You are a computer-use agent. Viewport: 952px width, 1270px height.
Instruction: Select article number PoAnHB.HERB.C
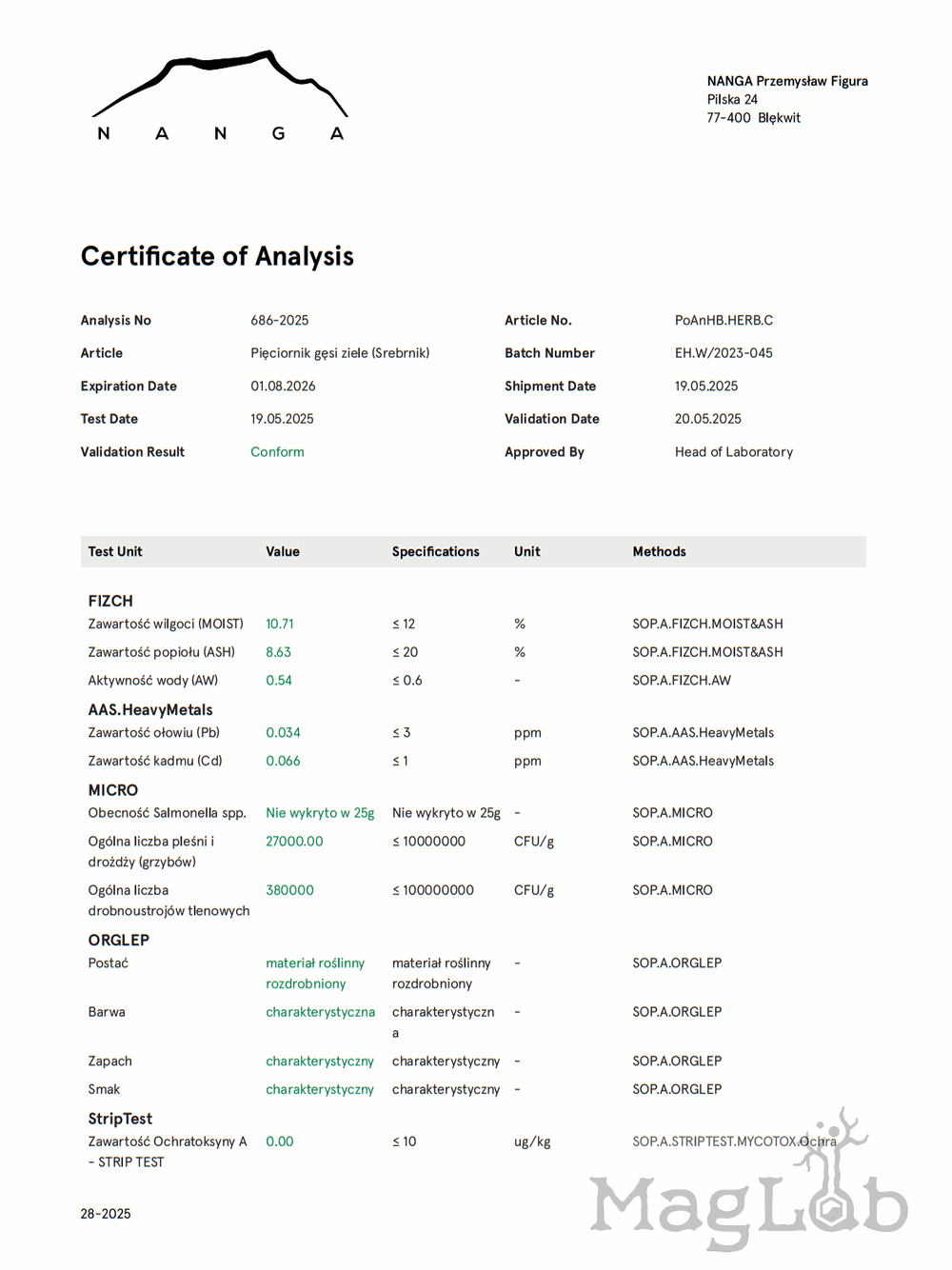pyautogui.click(x=724, y=321)
